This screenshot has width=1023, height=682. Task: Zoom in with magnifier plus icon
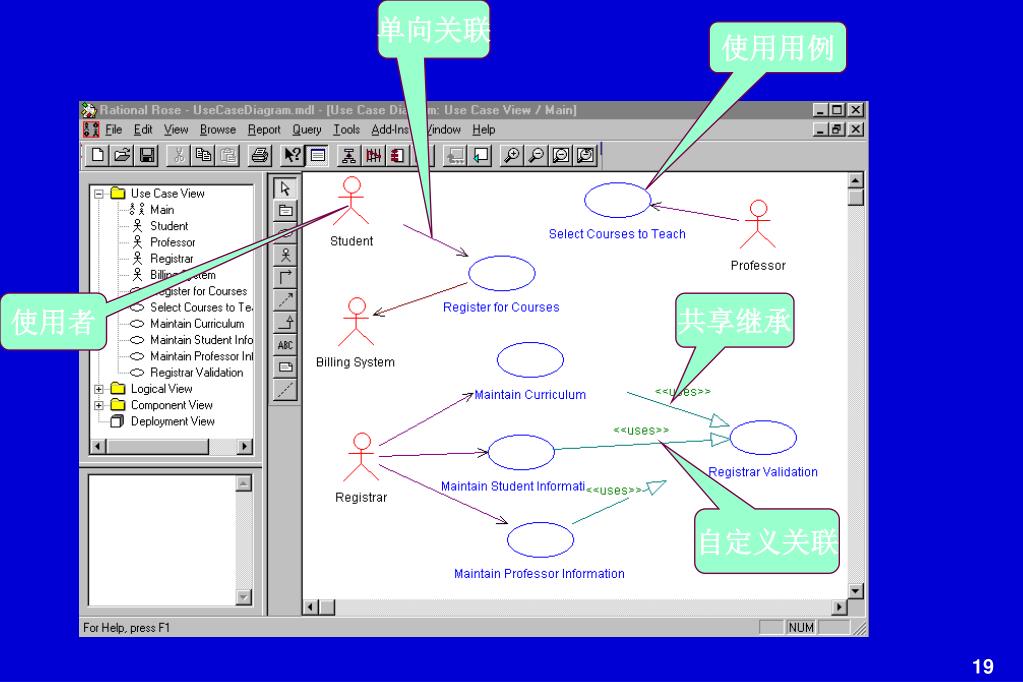512,155
